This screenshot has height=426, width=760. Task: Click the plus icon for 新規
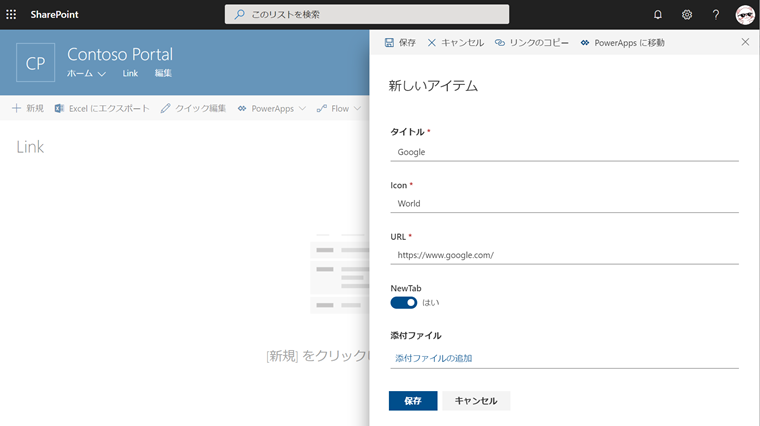(16, 108)
